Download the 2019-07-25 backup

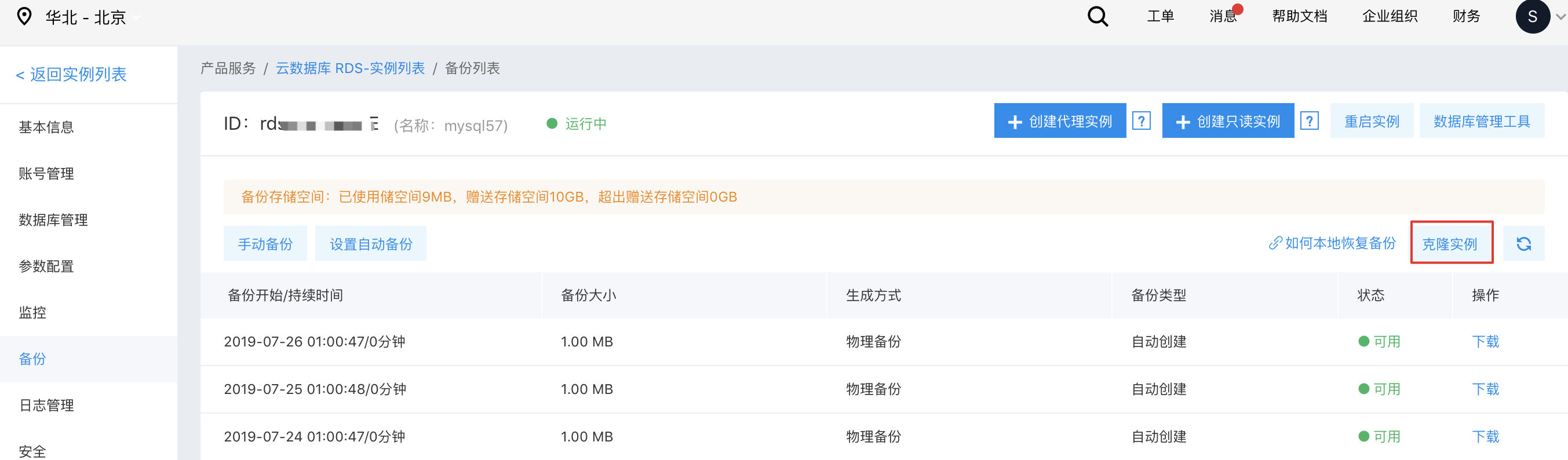coord(1485,389)
